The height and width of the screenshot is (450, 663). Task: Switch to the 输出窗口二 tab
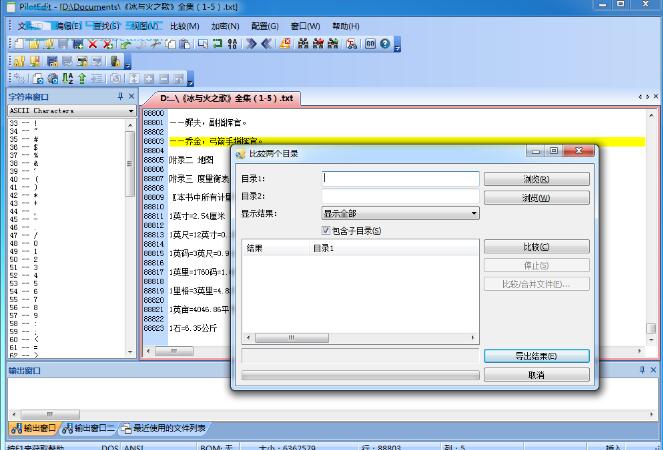(x=89, y=428)
